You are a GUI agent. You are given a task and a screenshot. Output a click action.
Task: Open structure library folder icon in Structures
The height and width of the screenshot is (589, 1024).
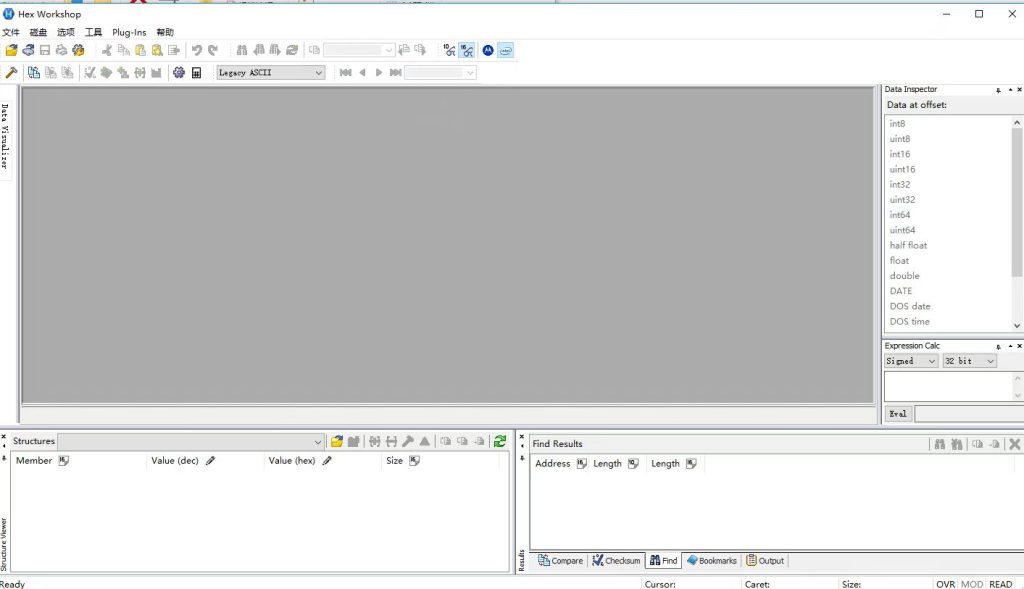(x=337, y=441)
